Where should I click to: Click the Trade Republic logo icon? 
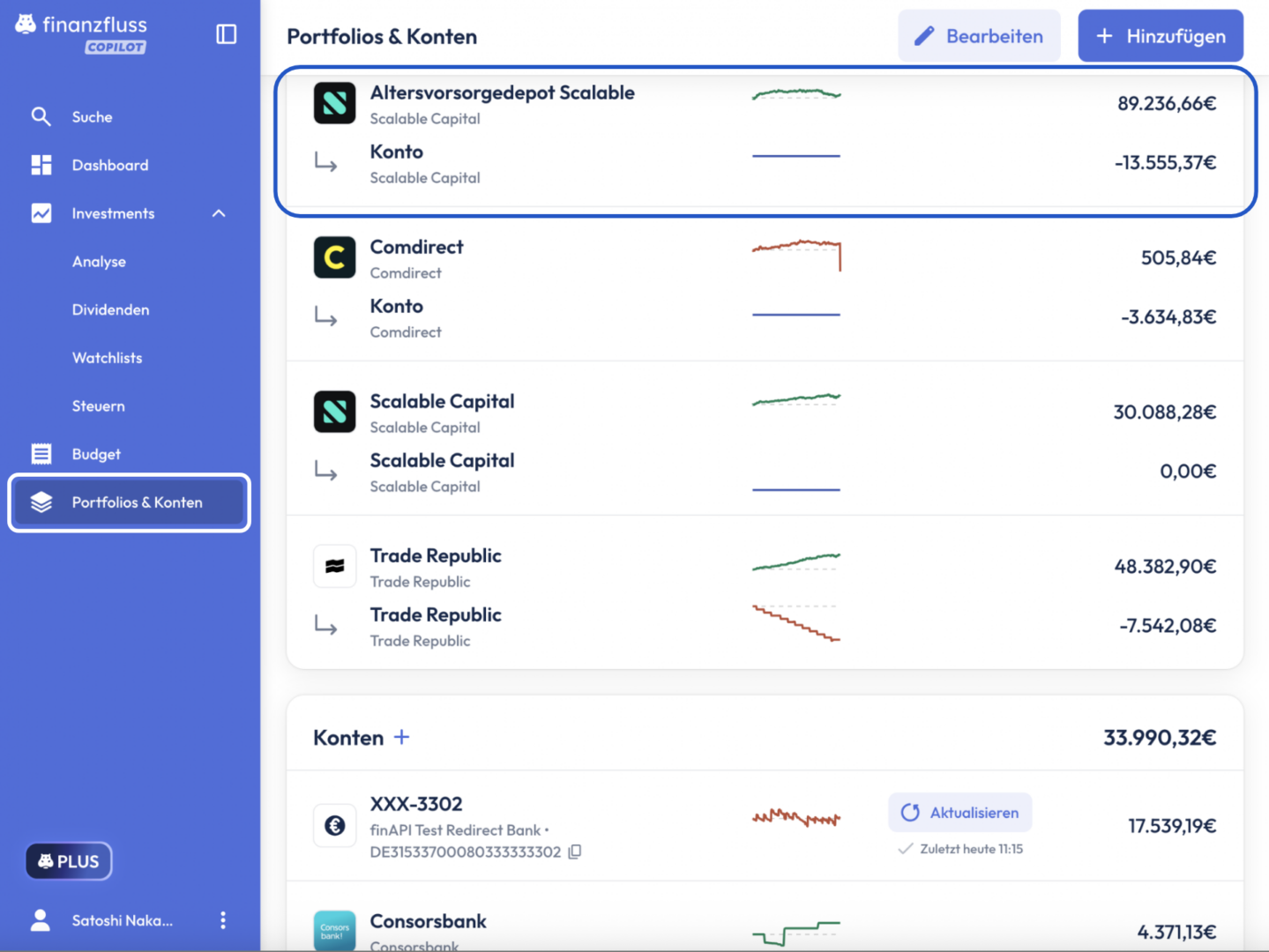coord(335,566)
